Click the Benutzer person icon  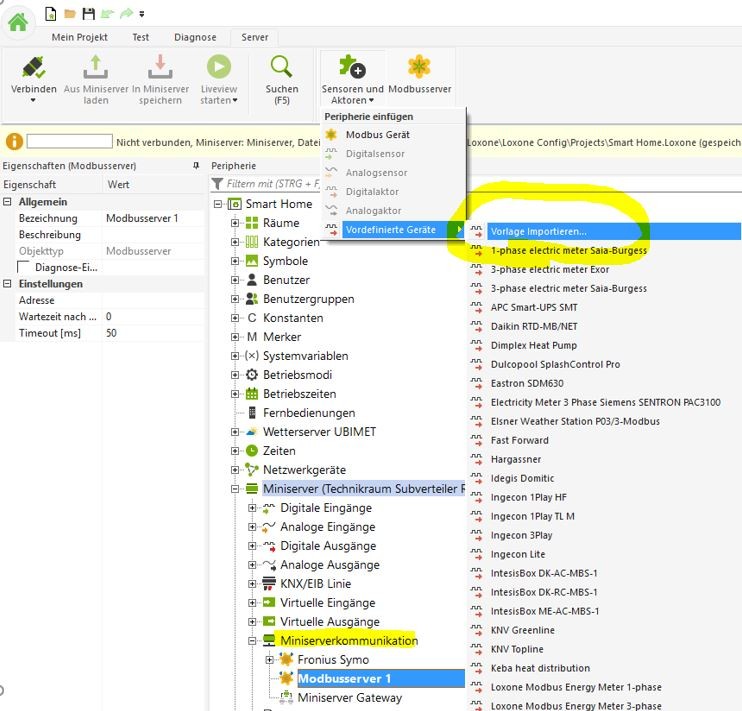pyautogui.click(x=252, y=280)
